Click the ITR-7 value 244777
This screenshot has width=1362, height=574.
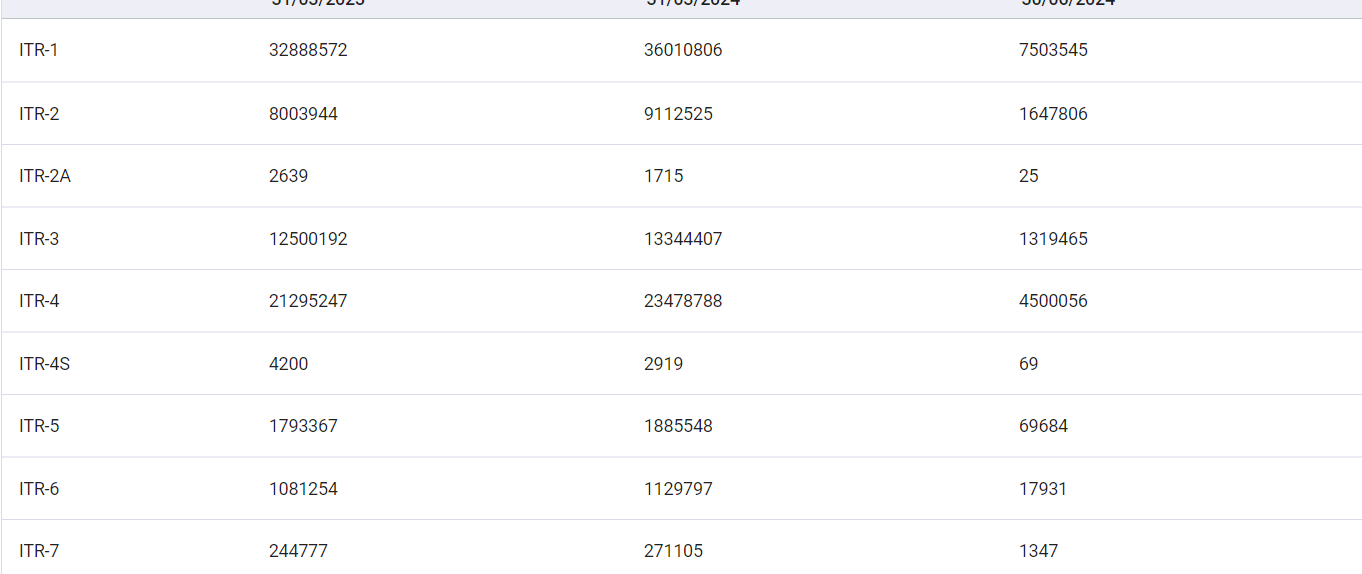[x=298, y=551]
